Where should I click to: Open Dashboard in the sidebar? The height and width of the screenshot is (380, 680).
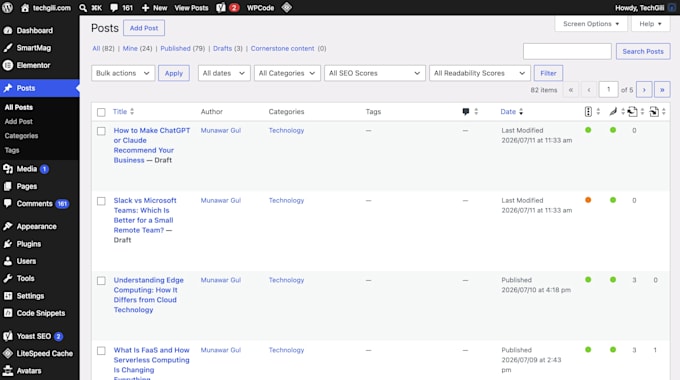(35, 30)
